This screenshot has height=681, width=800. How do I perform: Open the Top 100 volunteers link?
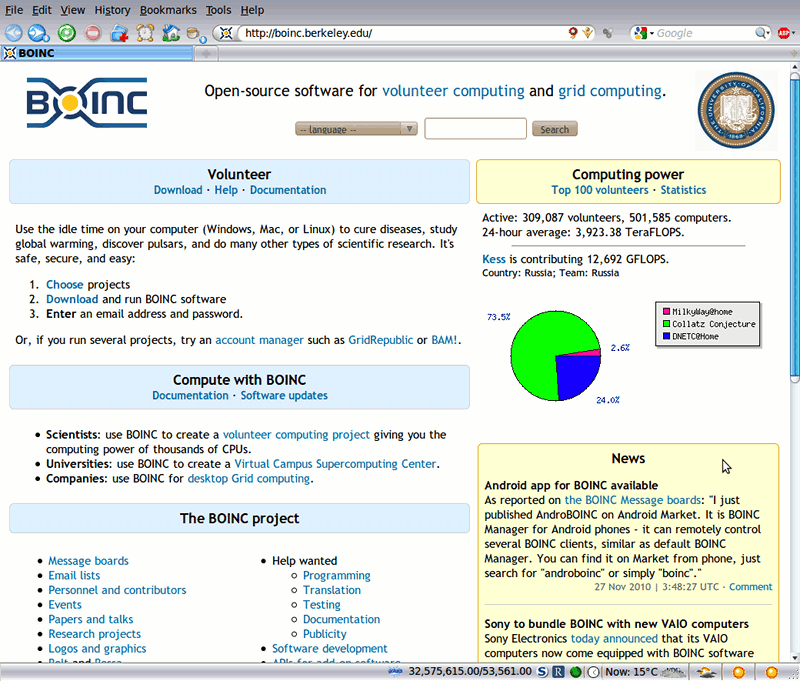[599, 190]
